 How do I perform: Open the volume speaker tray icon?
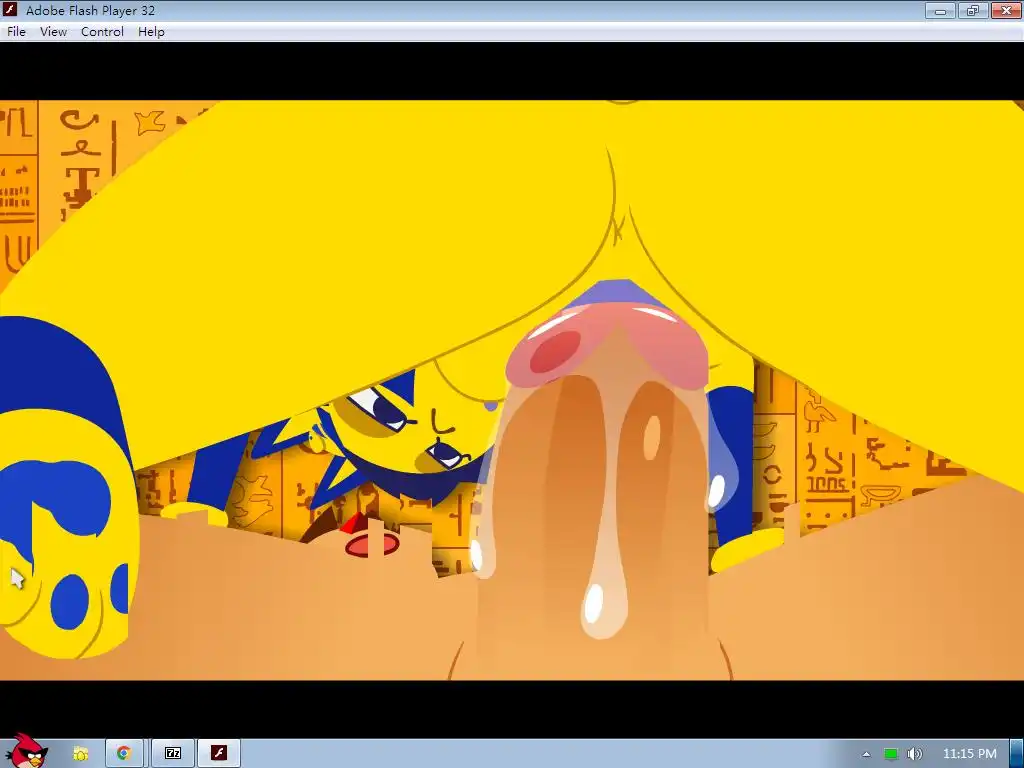pos(915,754)
